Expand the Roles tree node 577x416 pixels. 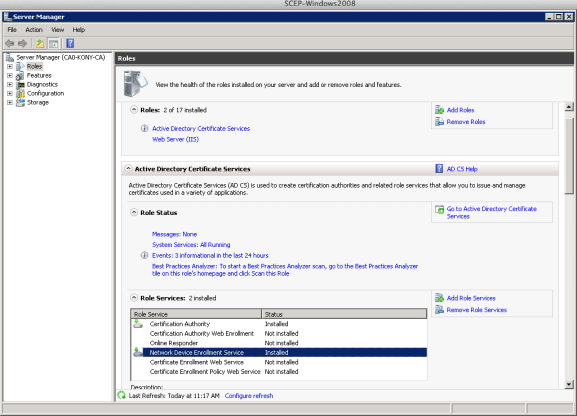(10, 67)
